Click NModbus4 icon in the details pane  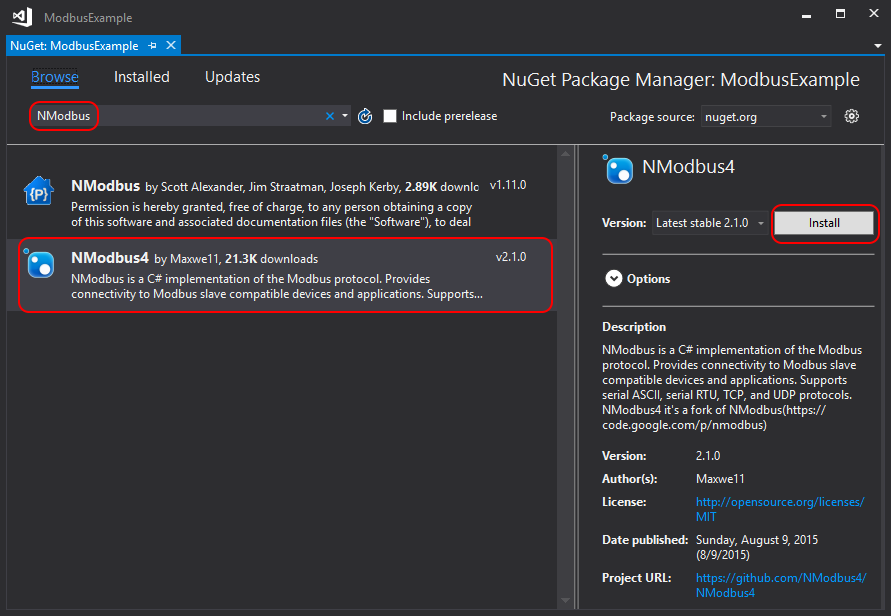[619, 170]
